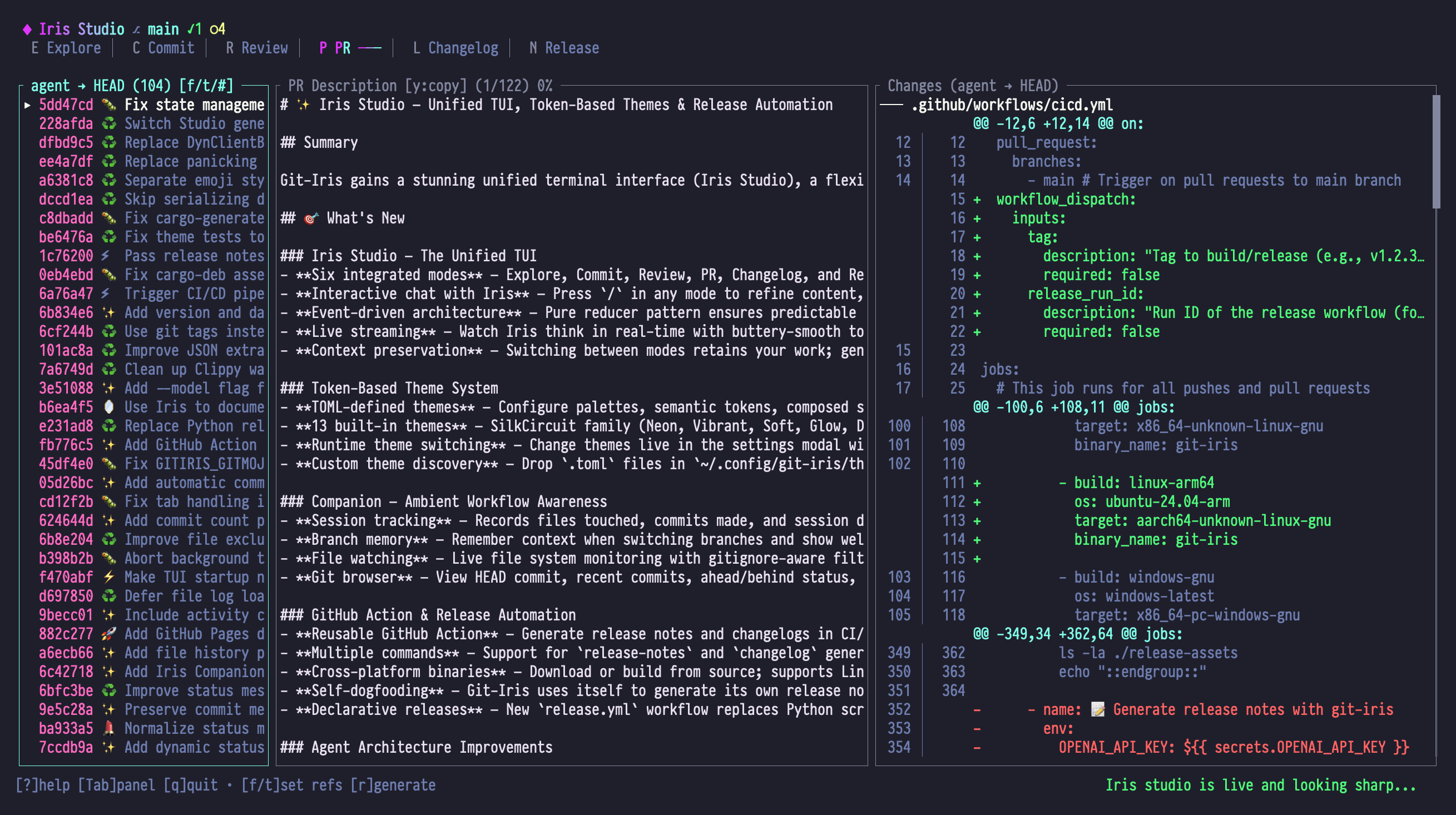Image resolution: width=1456 pixels, height=815 pixels.
Task: Click the white egg icon on commit b6ea4f5
Action: click(108, 407)
